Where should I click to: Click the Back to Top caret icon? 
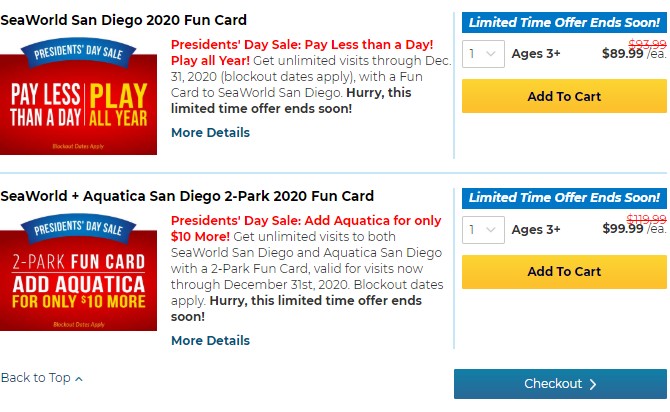coord(79,379)
